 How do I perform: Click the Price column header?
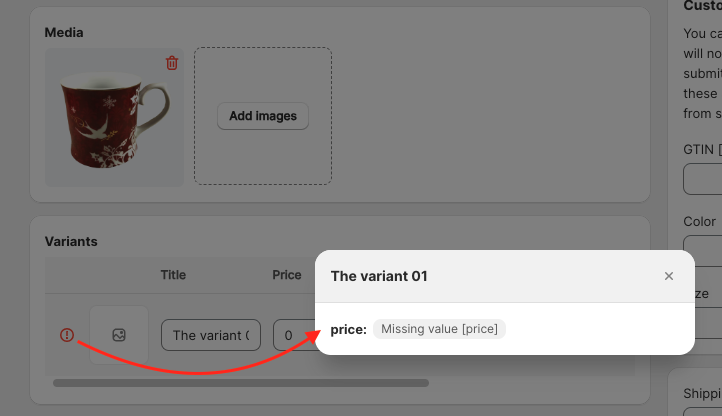pyautogui.click(x=286, y=275)
